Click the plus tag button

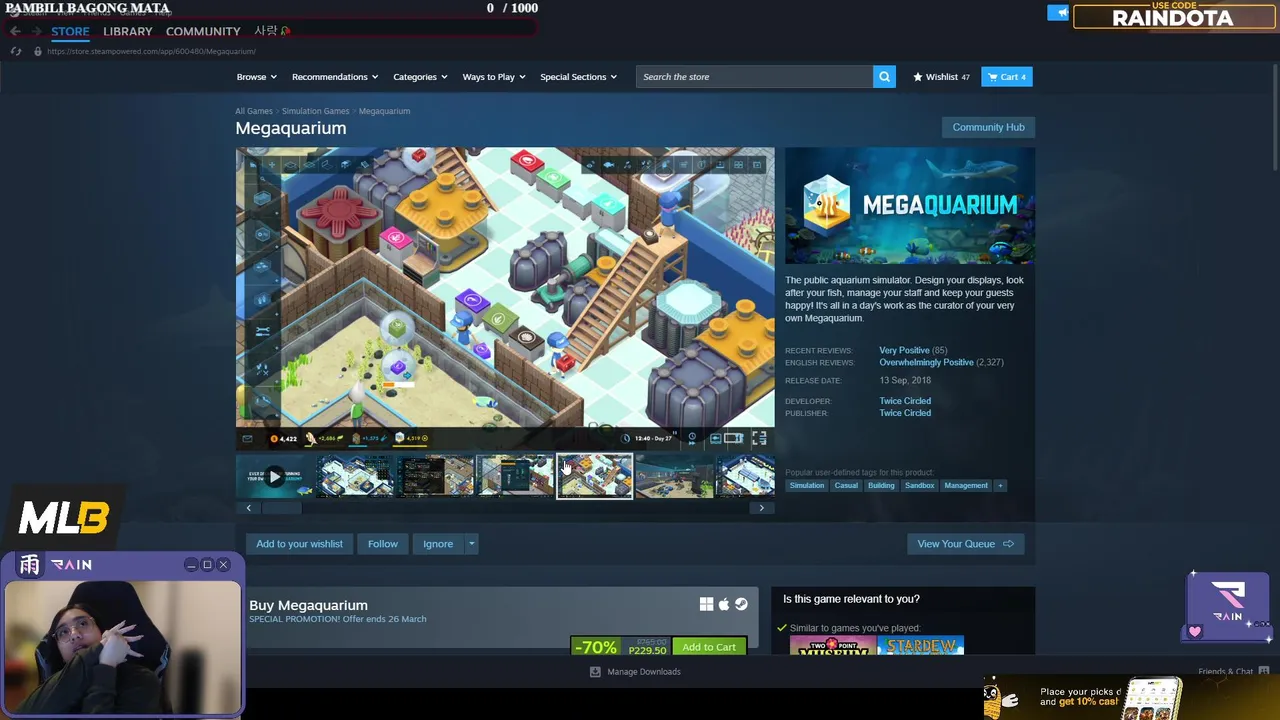tap(1000, 486)
